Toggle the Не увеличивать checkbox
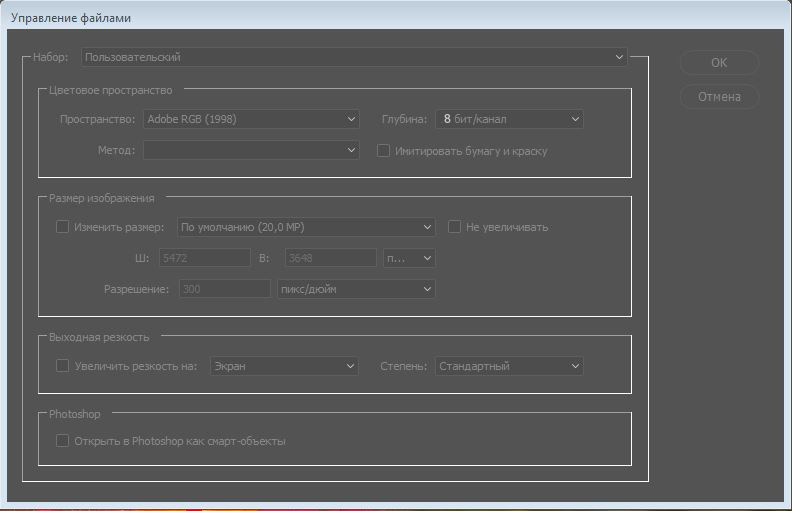Image resolution: width=792 pixels, height=511 pixels. (x=455, y=227)
